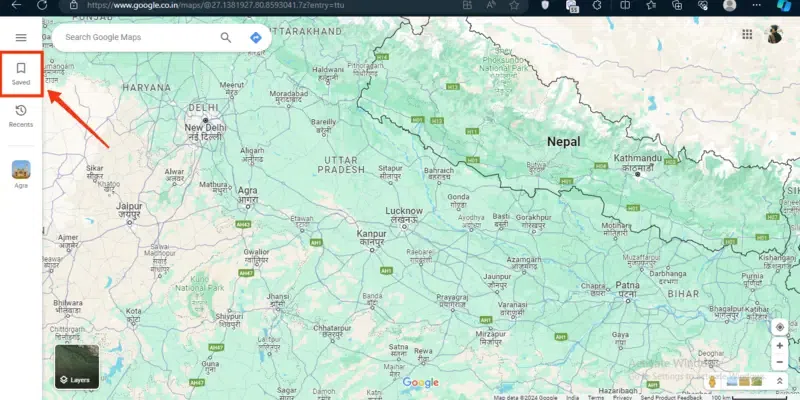Image resolution: width=800 pixels, height=400 pixels.
Task: Open browser profile avatar
Action: pyautogui.click(x=730, y=5)
